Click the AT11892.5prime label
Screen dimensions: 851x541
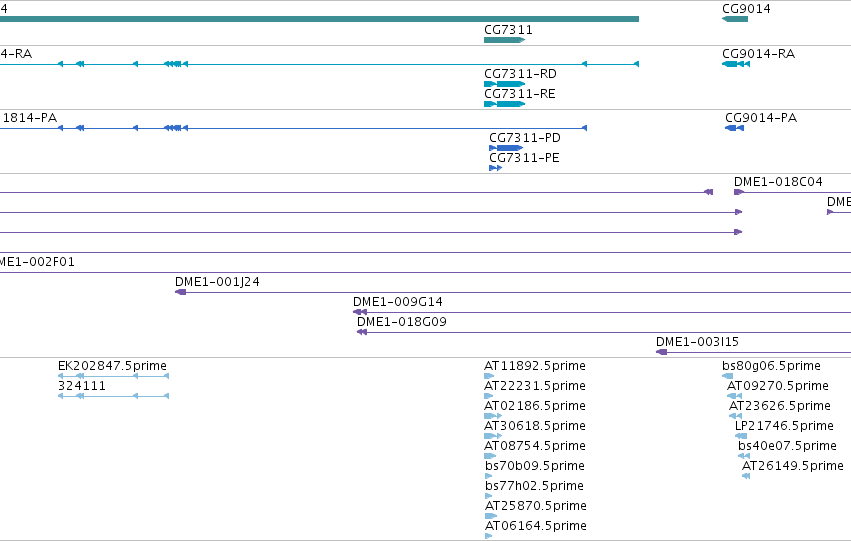535,366
